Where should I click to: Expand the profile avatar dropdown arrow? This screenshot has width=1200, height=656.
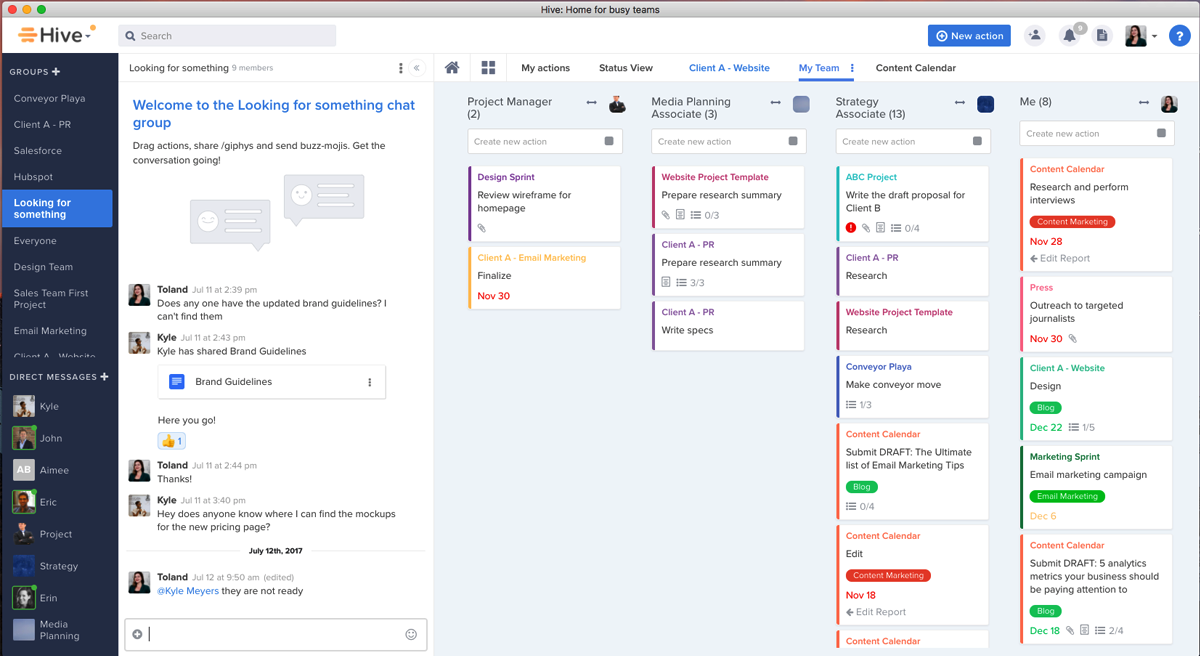(x=1155, y=35)
